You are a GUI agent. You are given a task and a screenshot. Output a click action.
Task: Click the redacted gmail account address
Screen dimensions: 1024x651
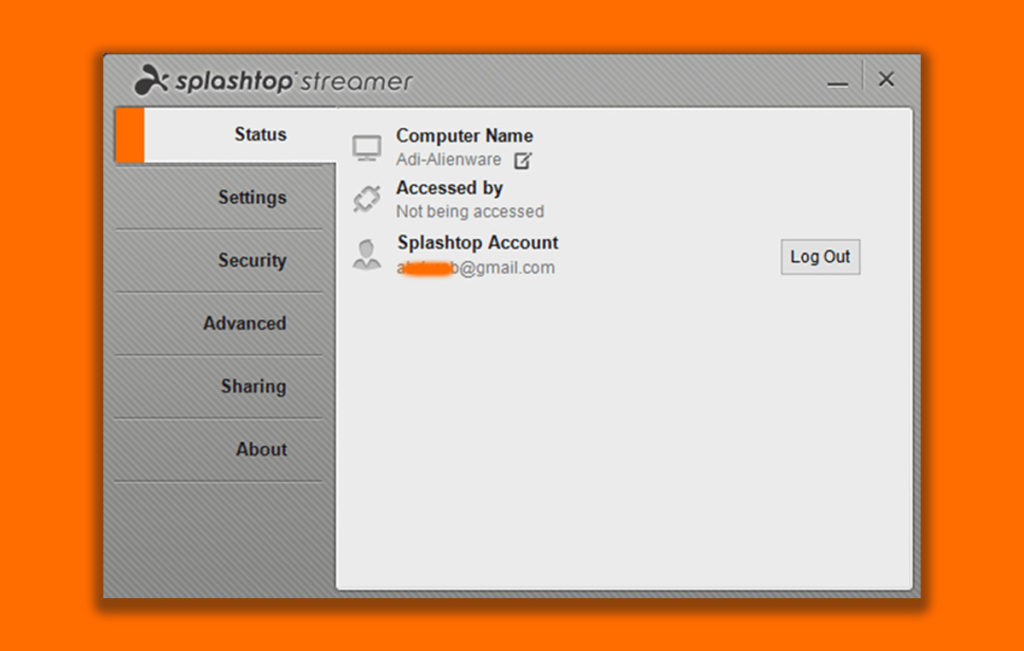(x=475, y=267)
